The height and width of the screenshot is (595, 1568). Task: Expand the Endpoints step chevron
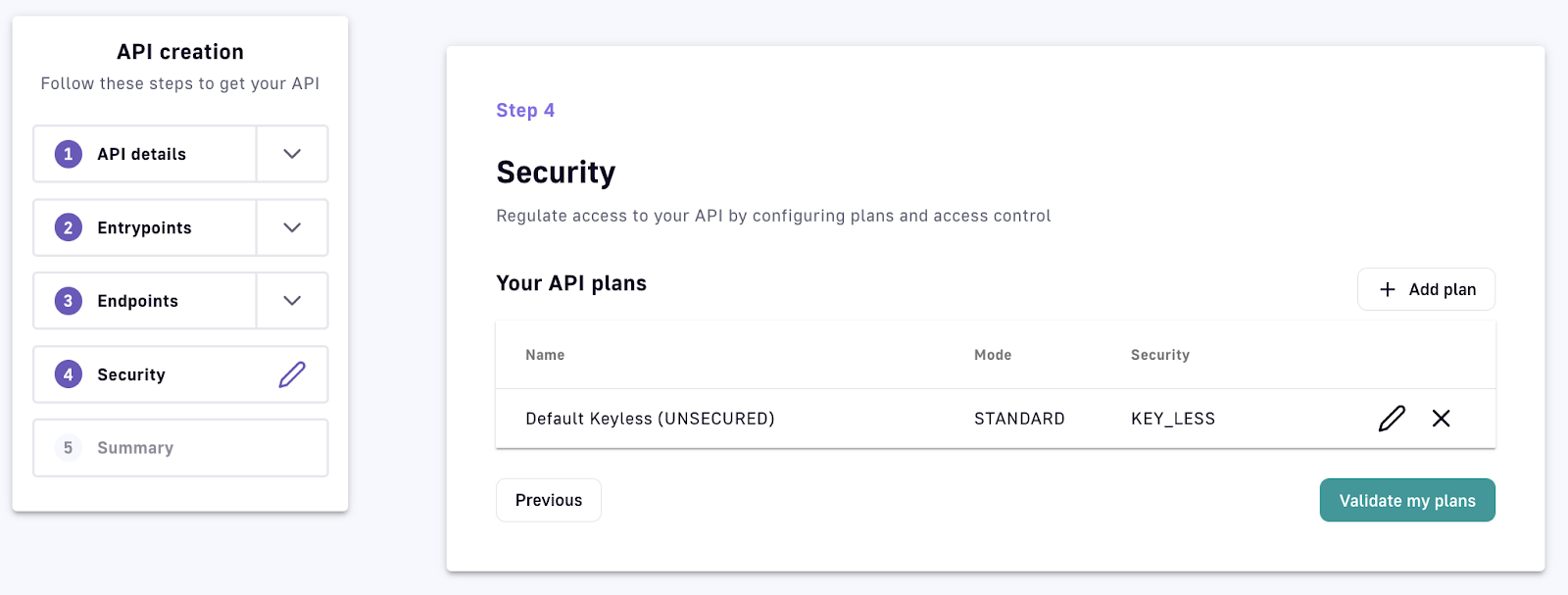point(292,301)
